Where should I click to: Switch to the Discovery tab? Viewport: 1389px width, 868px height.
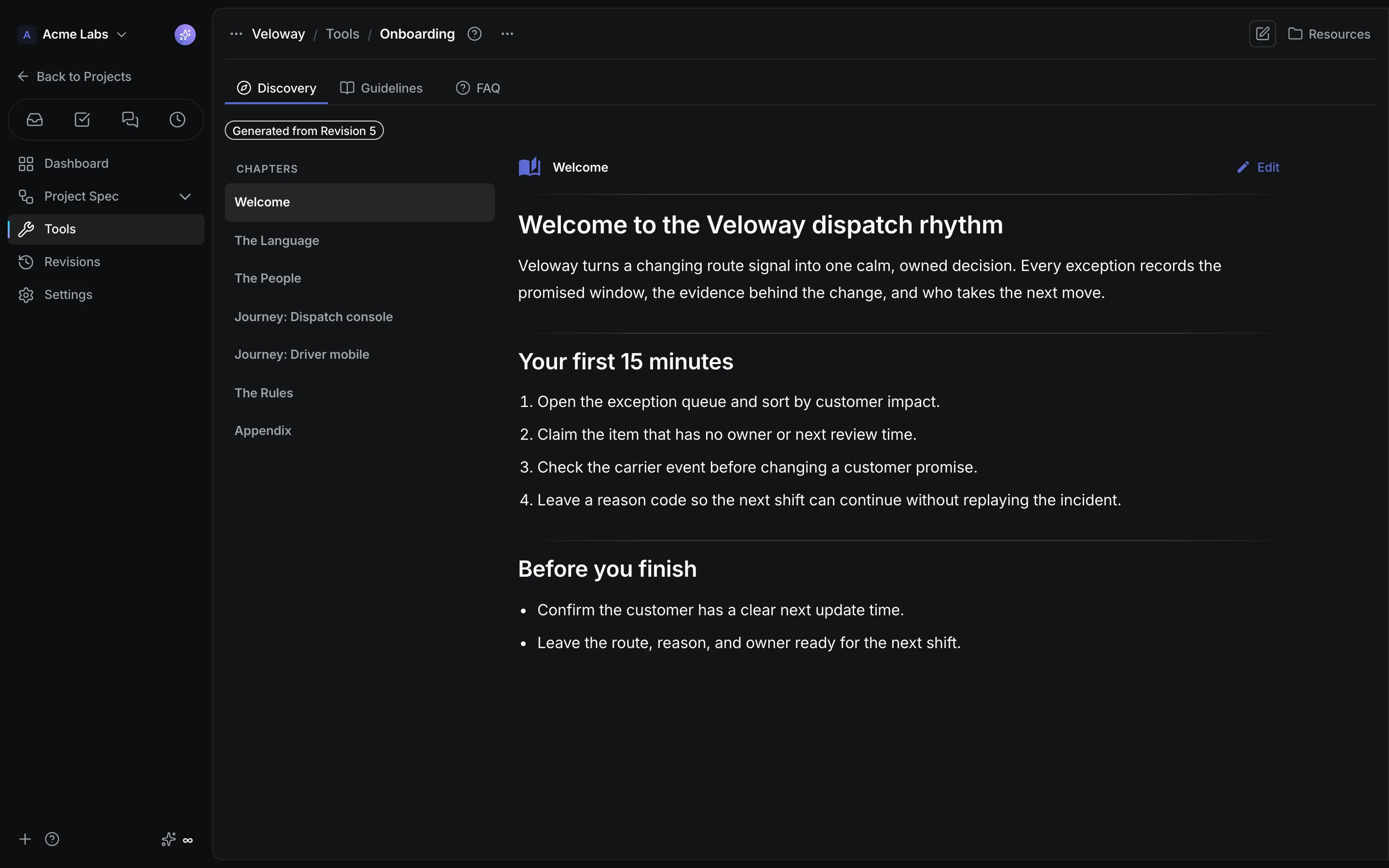pos(276,88)
